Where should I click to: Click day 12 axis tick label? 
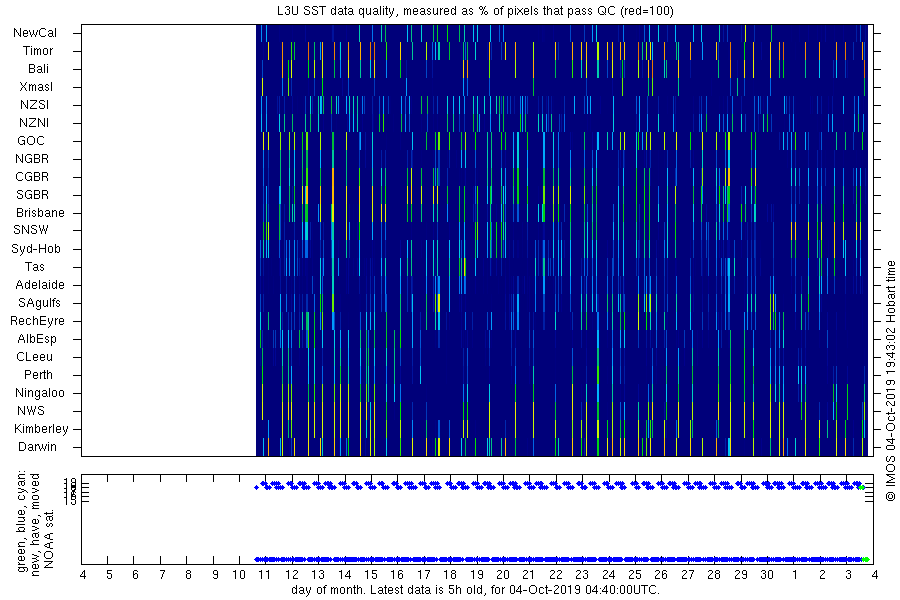(x=292, y=575)
